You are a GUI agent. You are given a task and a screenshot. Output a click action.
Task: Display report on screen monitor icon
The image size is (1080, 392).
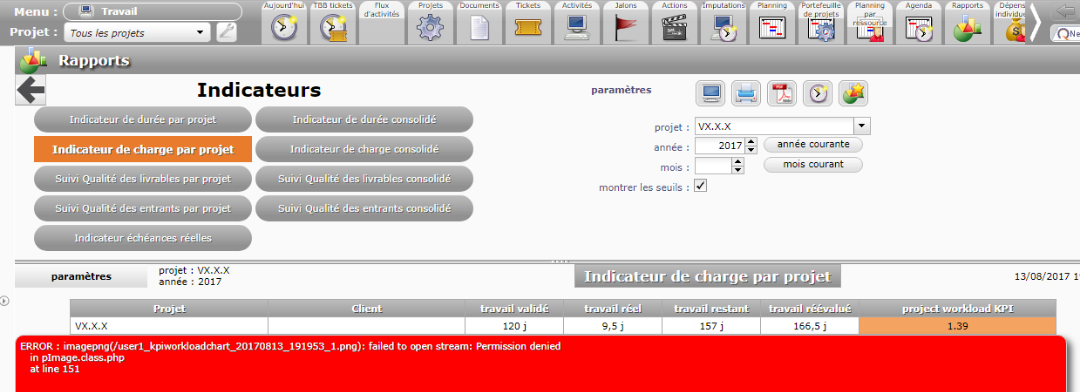pos(710,92)
